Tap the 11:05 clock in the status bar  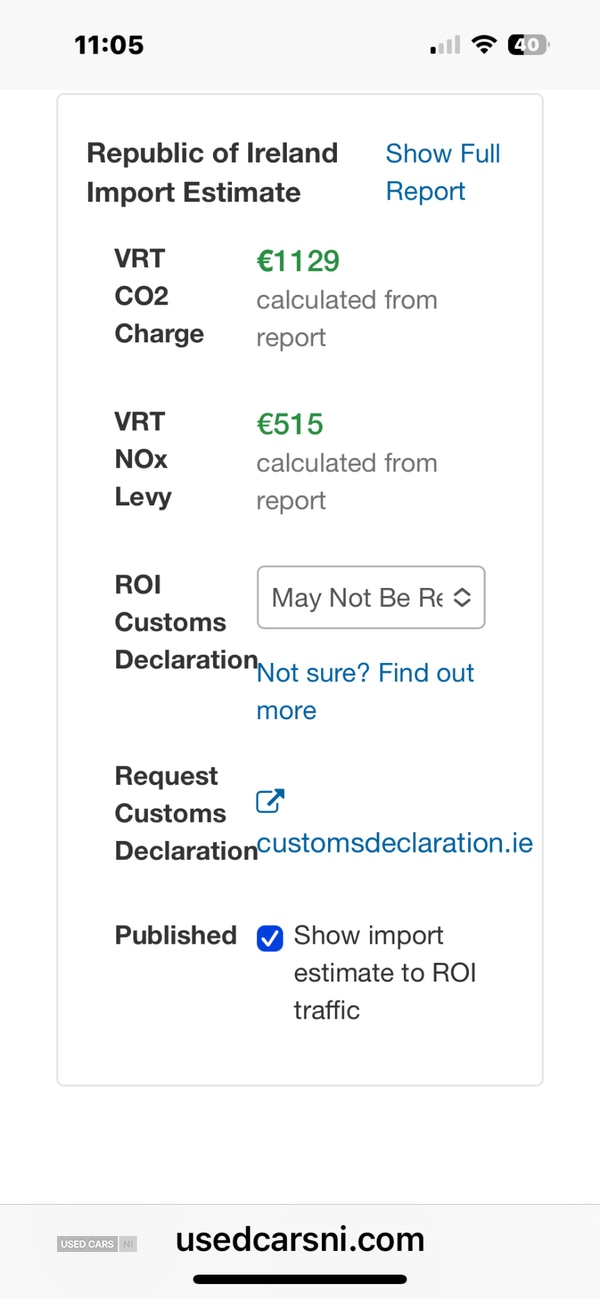click(109, 45)
